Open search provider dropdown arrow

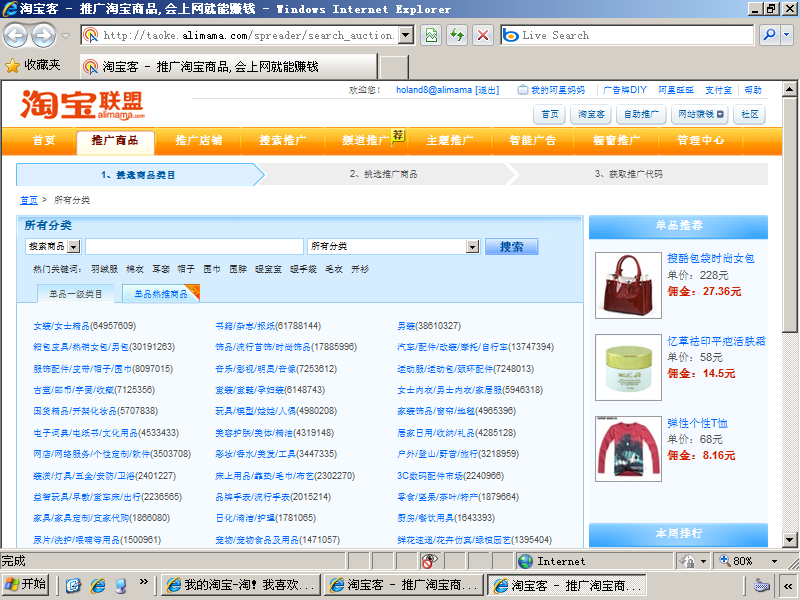(x=786, y=35)
